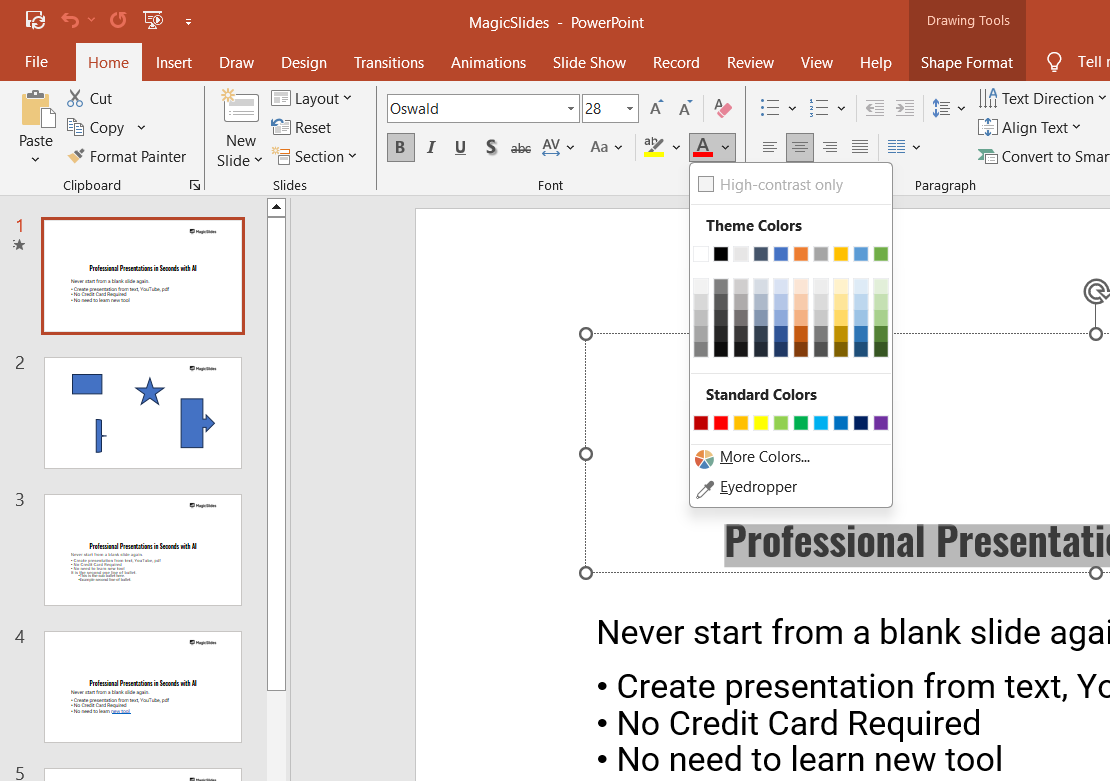Open the Transitions ribbon tab

coord(388,62)
